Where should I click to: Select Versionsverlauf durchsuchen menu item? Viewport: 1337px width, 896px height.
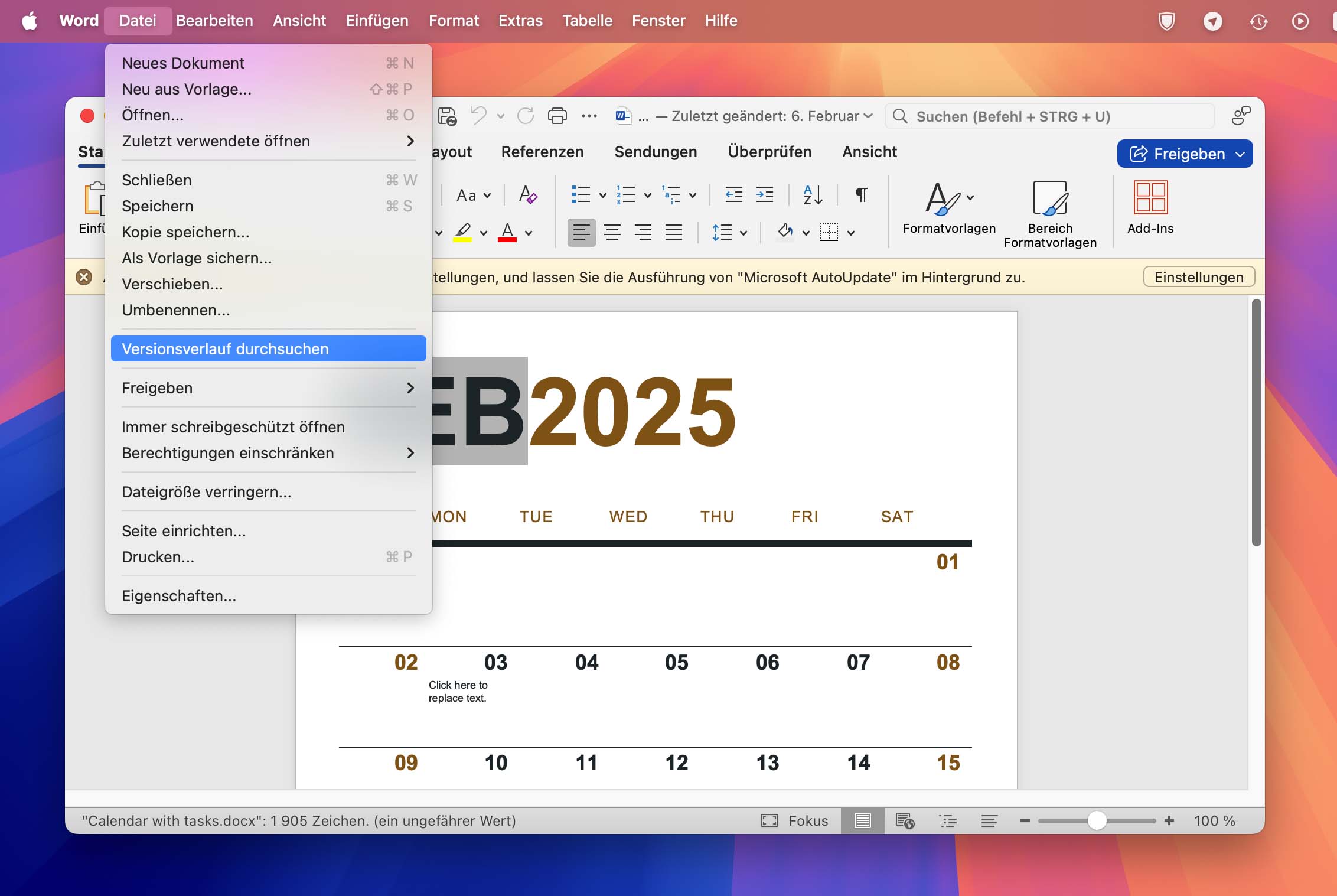[x=269, y=349]
